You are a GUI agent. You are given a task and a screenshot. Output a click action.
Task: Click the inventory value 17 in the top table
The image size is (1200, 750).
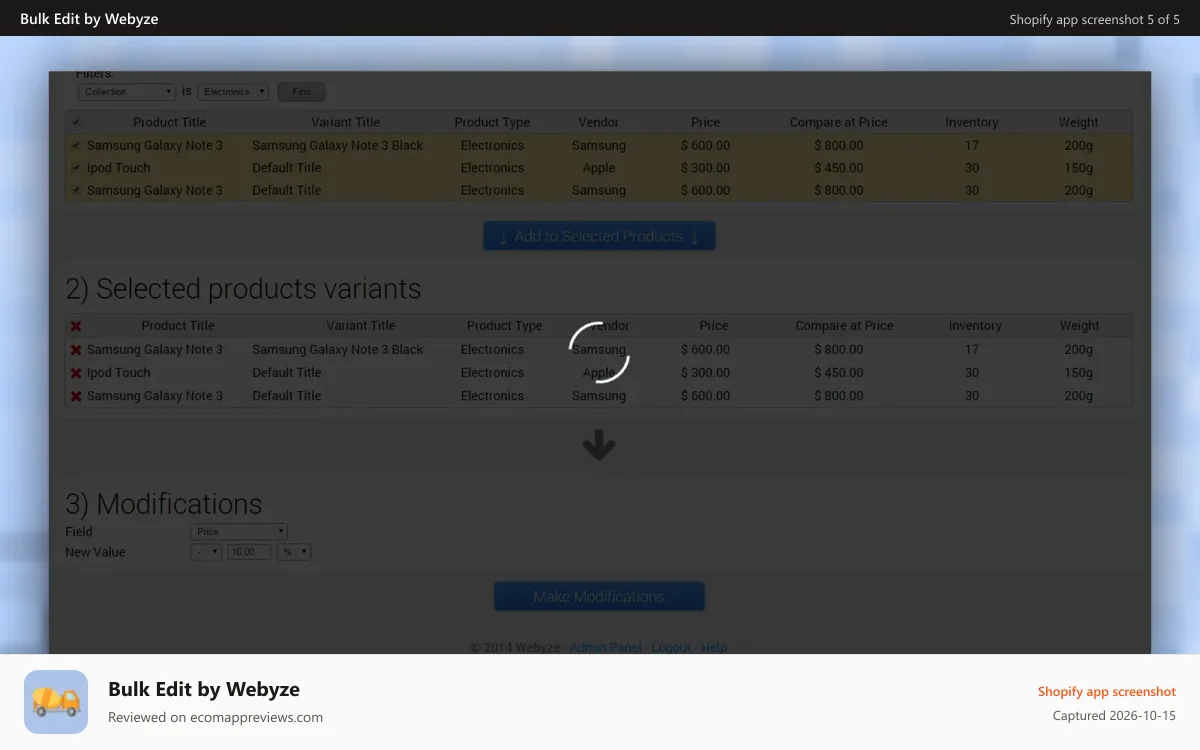coord(972,145)
